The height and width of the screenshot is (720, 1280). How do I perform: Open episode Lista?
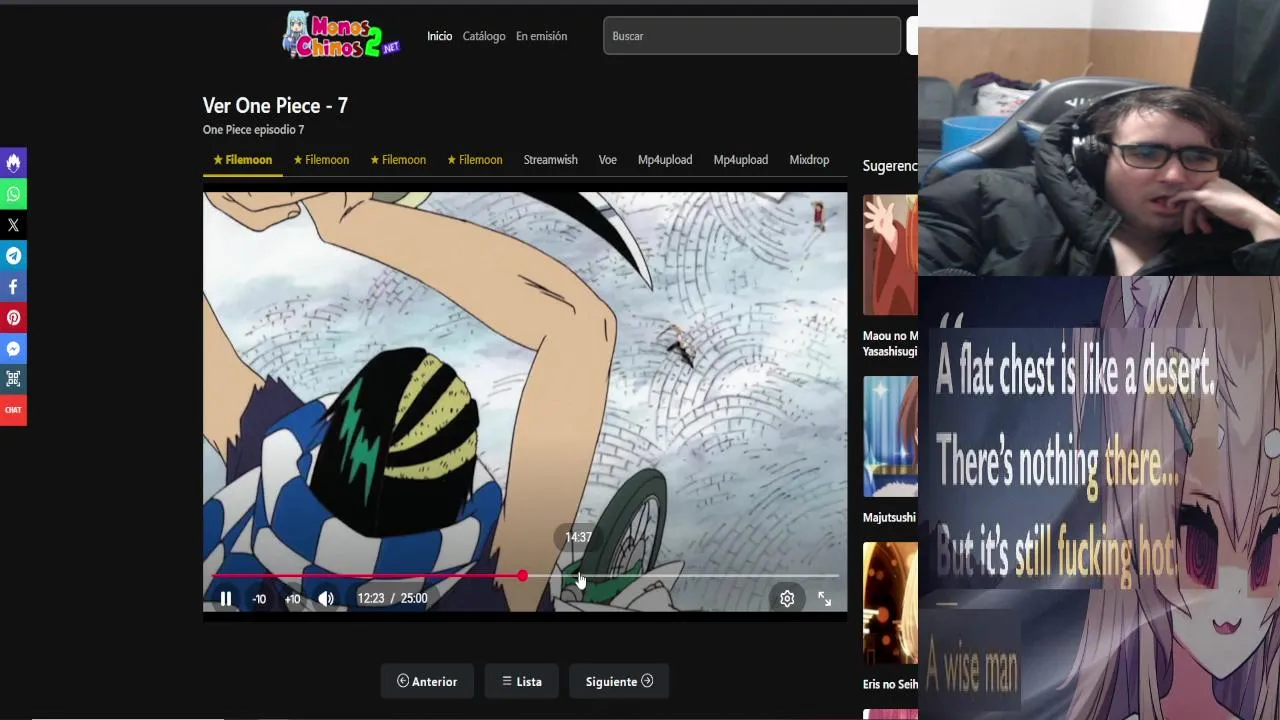(x=522, y=681)
